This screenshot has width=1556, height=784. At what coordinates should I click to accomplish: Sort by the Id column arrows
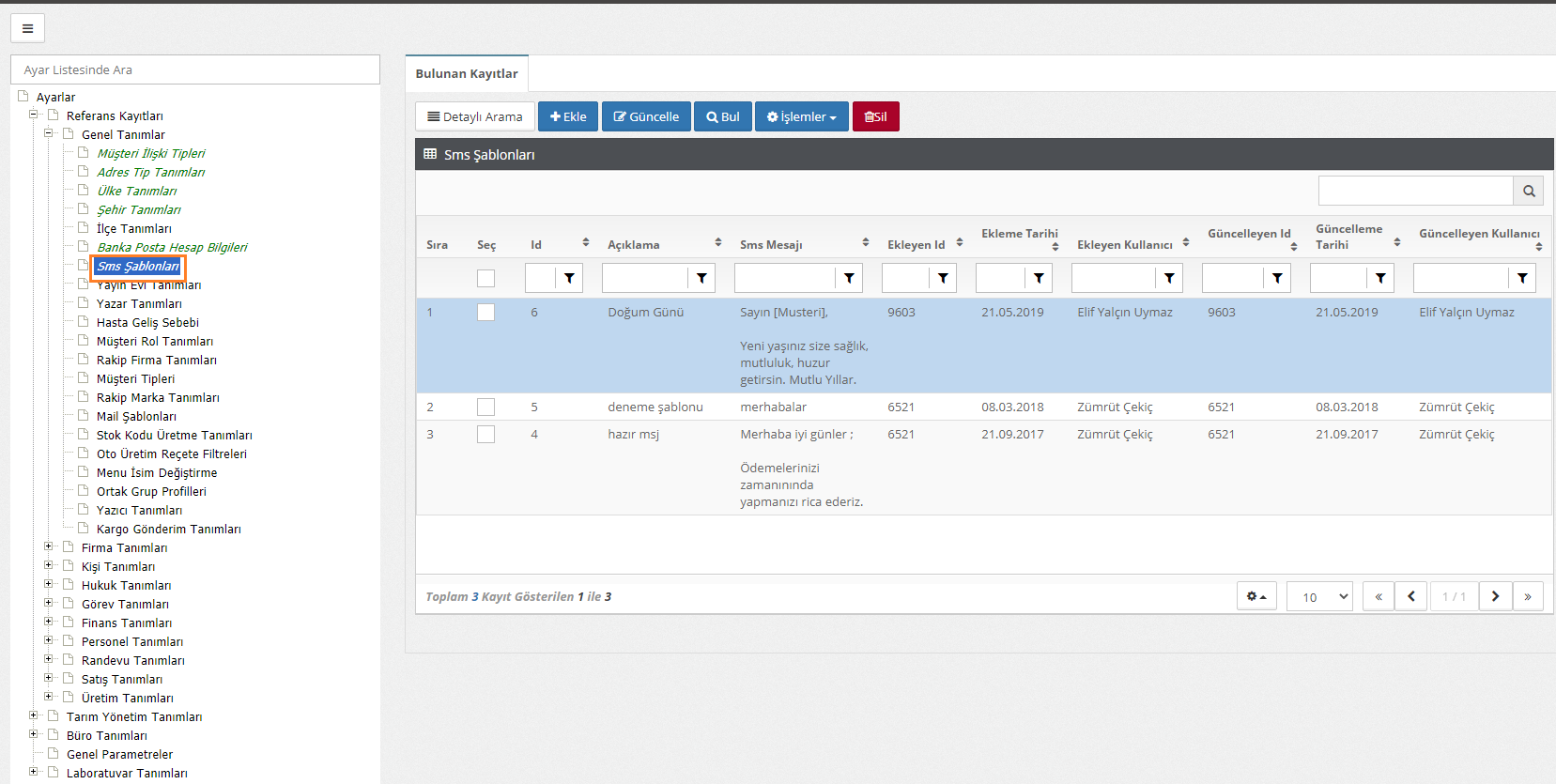[x=586, y=243]
